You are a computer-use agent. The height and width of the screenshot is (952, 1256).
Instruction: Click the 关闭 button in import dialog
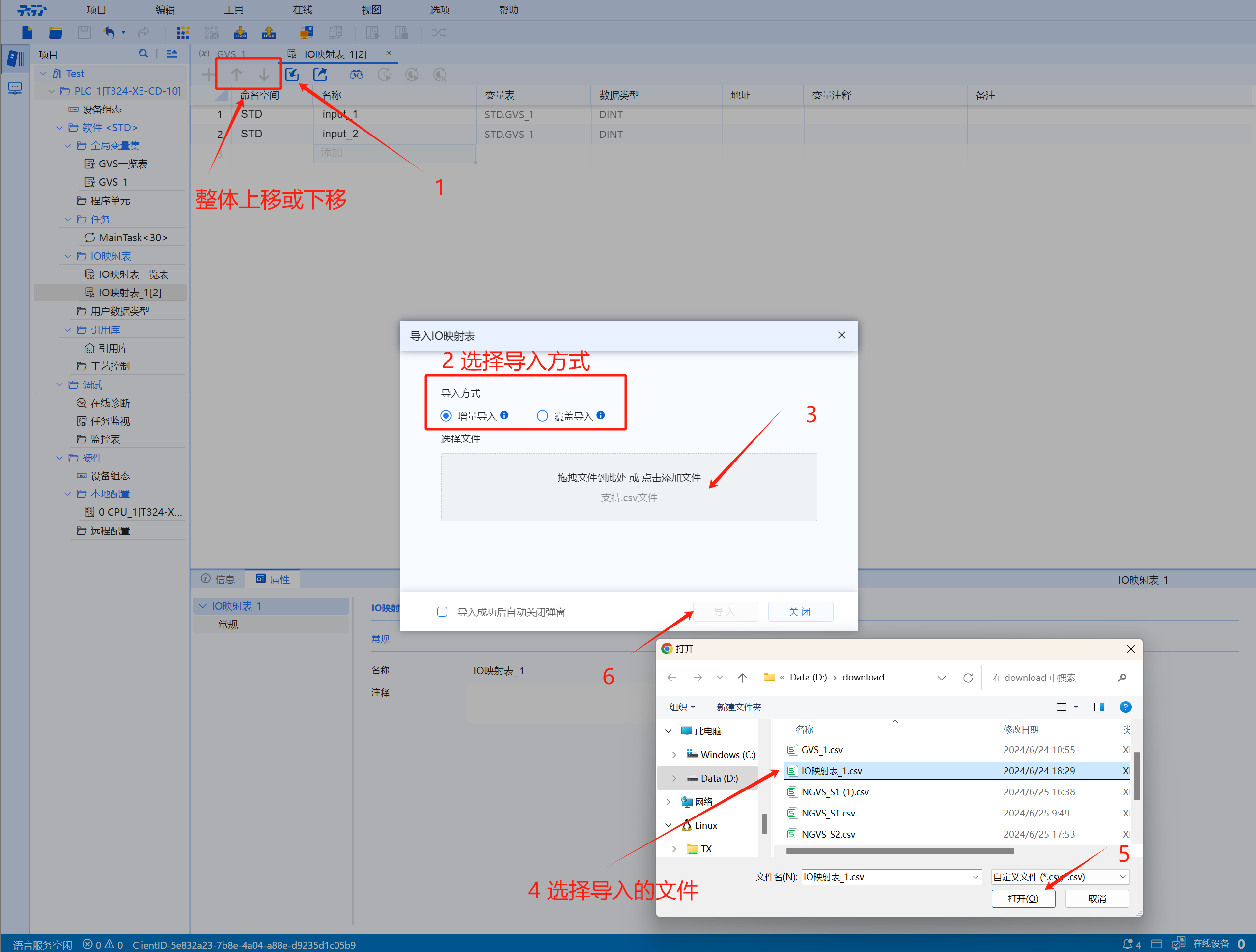(800, 612)
